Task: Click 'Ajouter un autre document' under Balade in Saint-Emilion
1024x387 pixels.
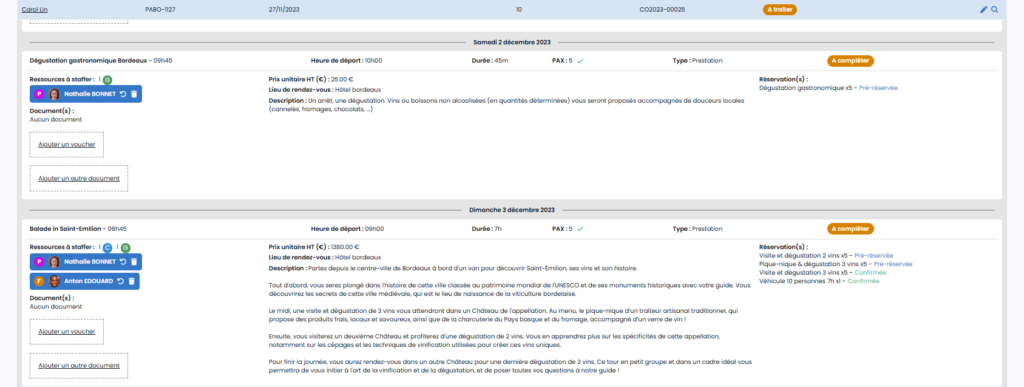Action: click(x=79, y=365)
